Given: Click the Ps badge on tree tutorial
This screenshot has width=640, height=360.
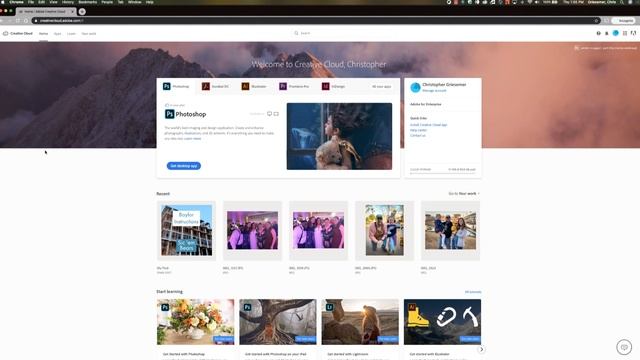Looking at the screenshot, I should pos(247,307).
